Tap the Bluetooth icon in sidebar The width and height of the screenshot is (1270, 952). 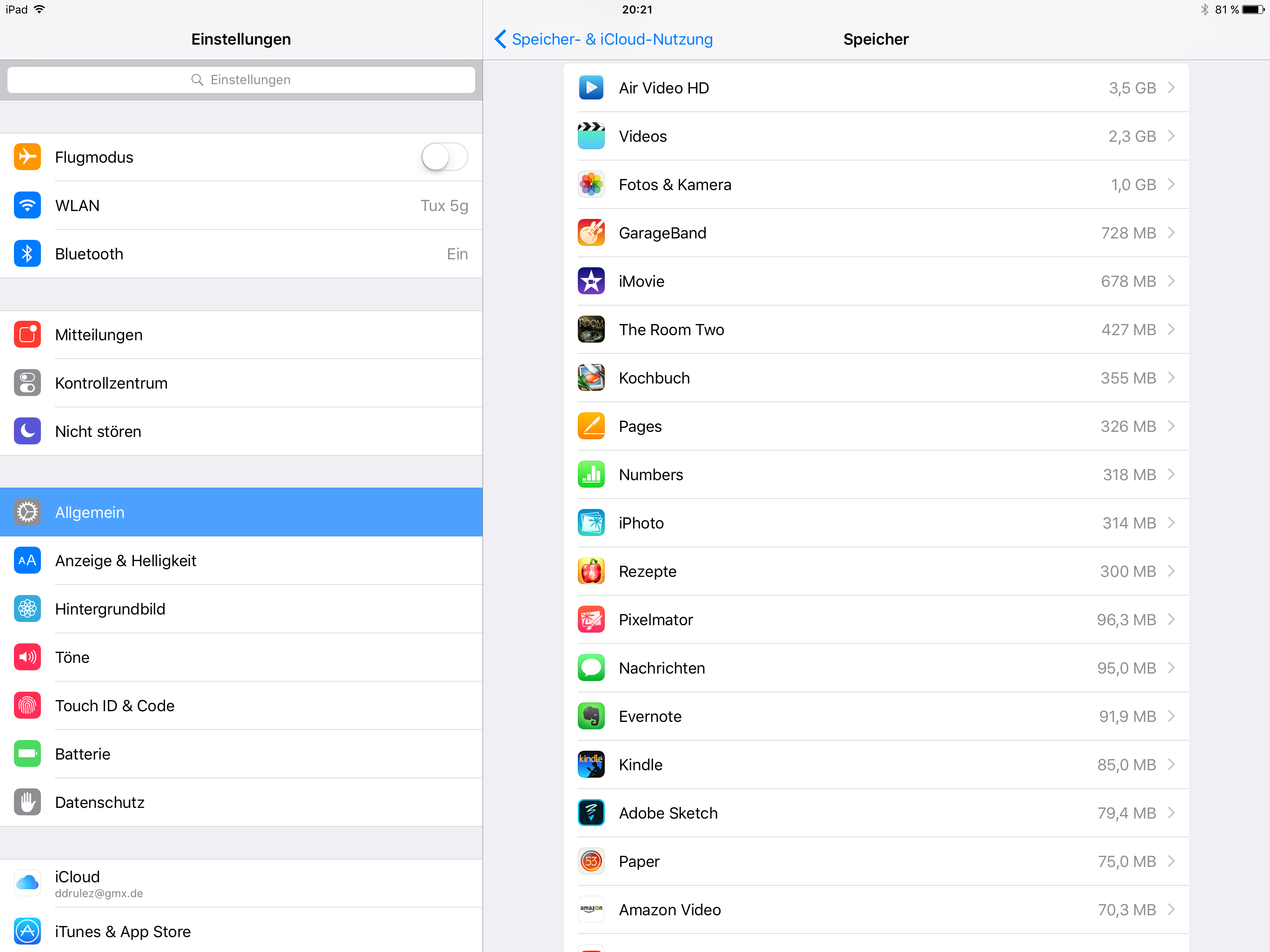pyautogui.click(x=27, y=254)
